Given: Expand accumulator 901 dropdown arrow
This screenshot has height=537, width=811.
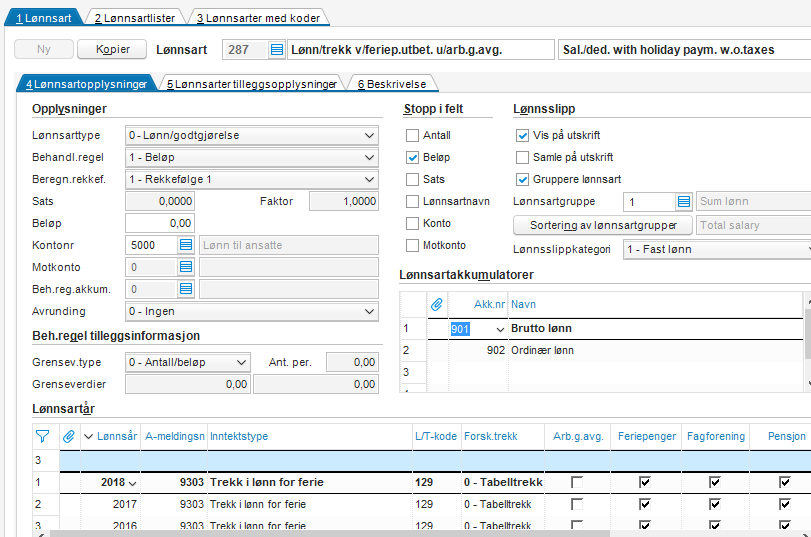Looking at the screenshot, I should (500, 329).
